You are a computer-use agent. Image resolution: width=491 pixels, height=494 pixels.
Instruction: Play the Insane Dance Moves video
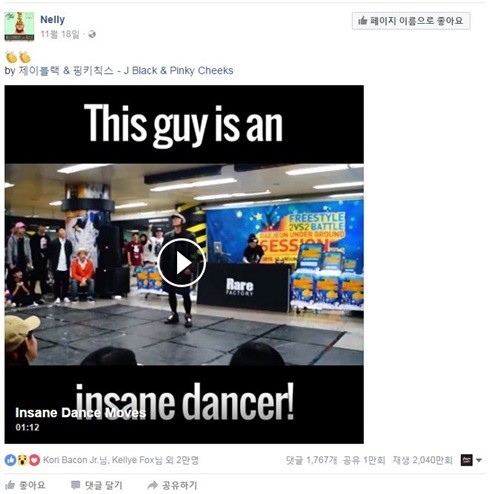(x=181, y=263)
